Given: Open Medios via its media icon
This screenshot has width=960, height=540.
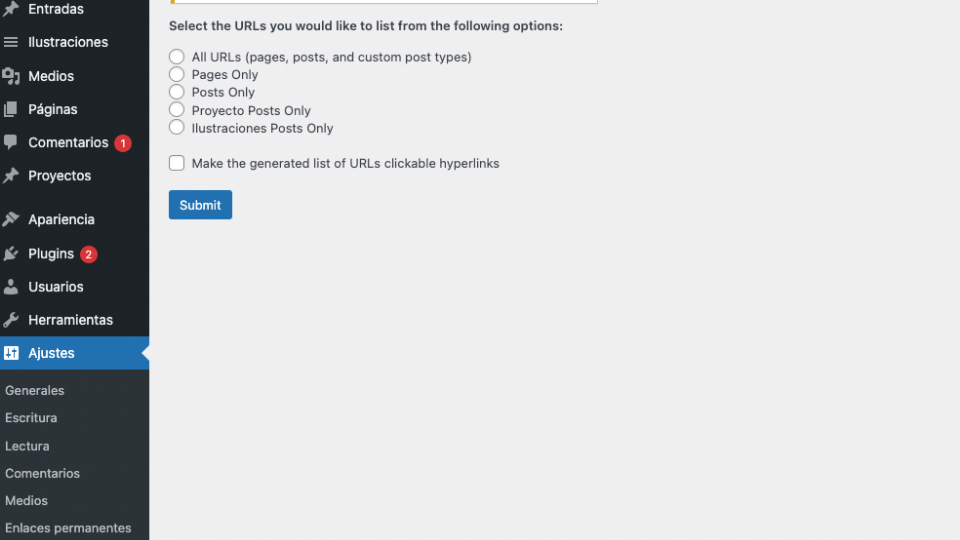Looking at the screenshot, I should 10,76.
